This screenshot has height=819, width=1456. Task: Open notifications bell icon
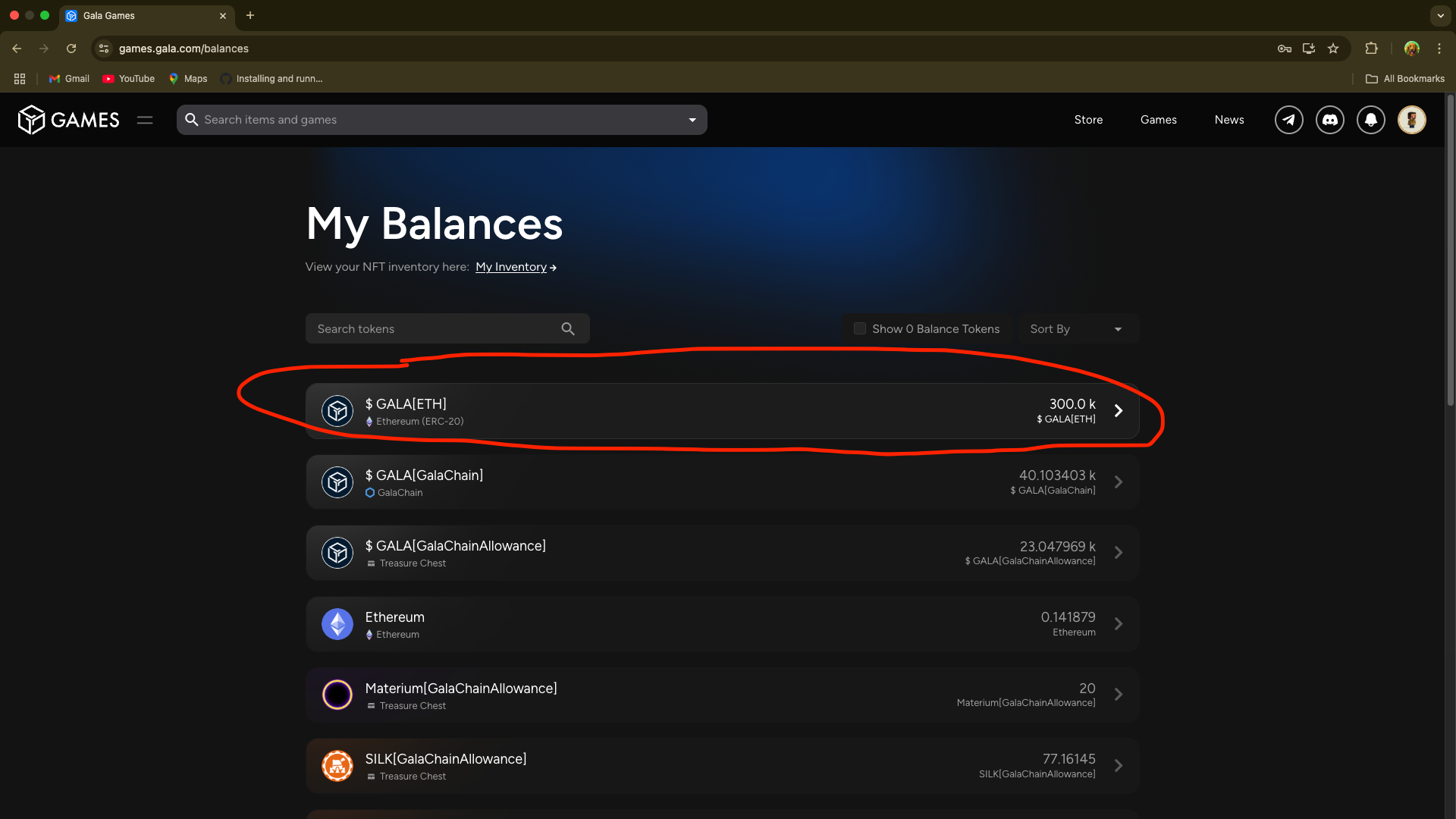(1370, 120)
